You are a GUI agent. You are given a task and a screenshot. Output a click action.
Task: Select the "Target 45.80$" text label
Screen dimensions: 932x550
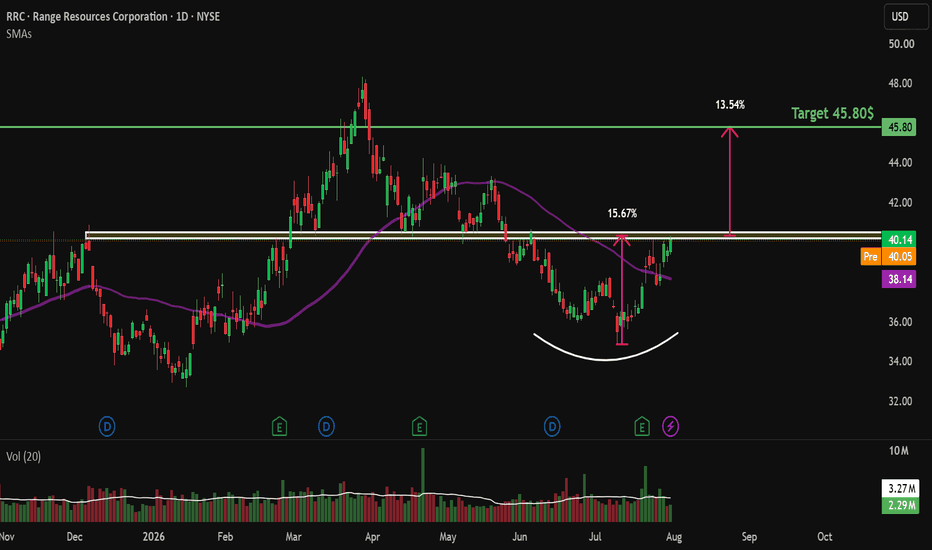[832, 113]
